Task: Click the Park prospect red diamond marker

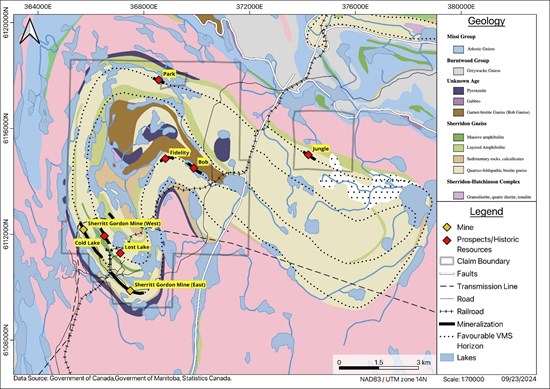Action: [159, 80]
